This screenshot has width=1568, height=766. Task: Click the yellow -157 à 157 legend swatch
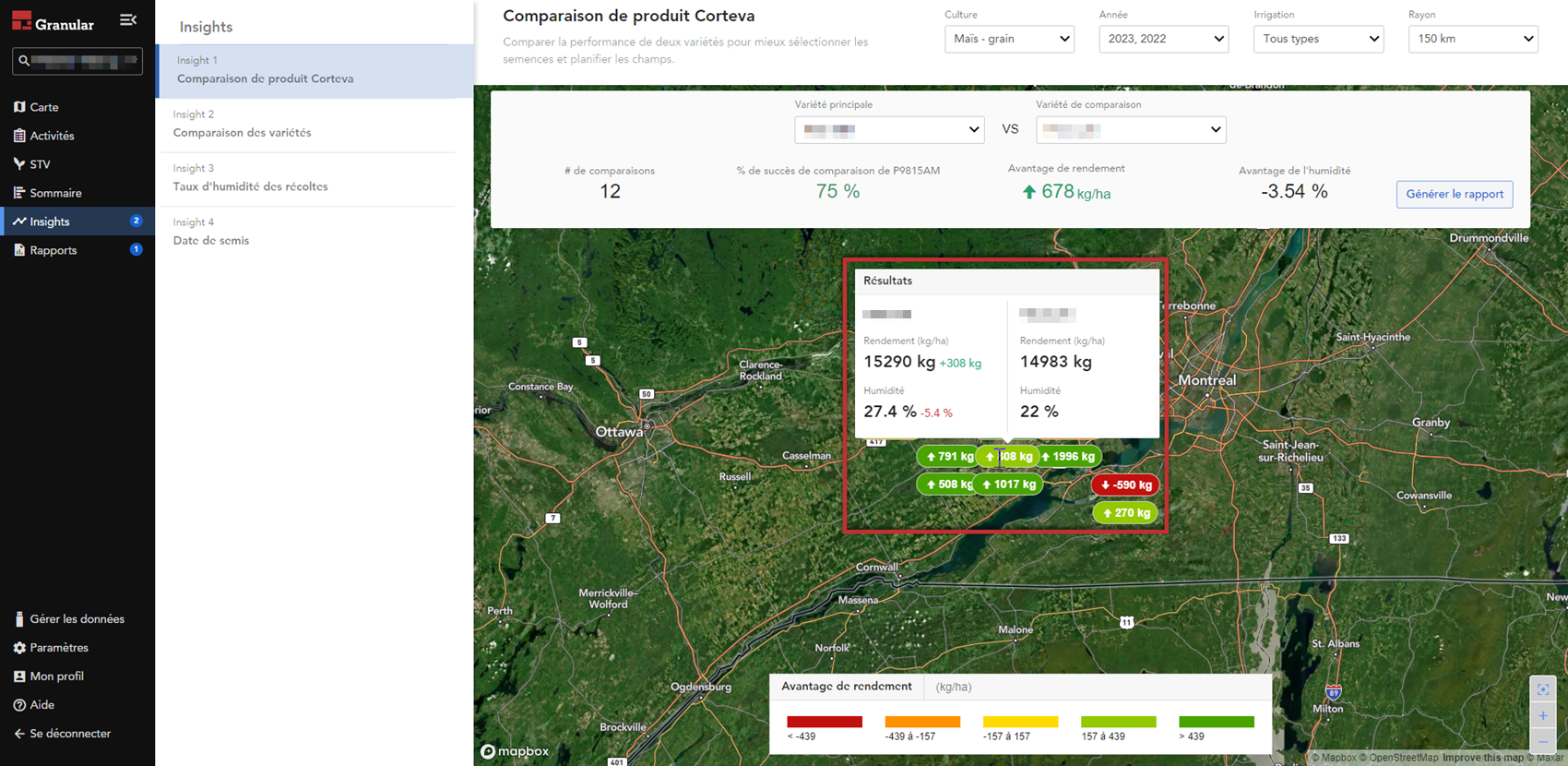[x=1020, y=722]
